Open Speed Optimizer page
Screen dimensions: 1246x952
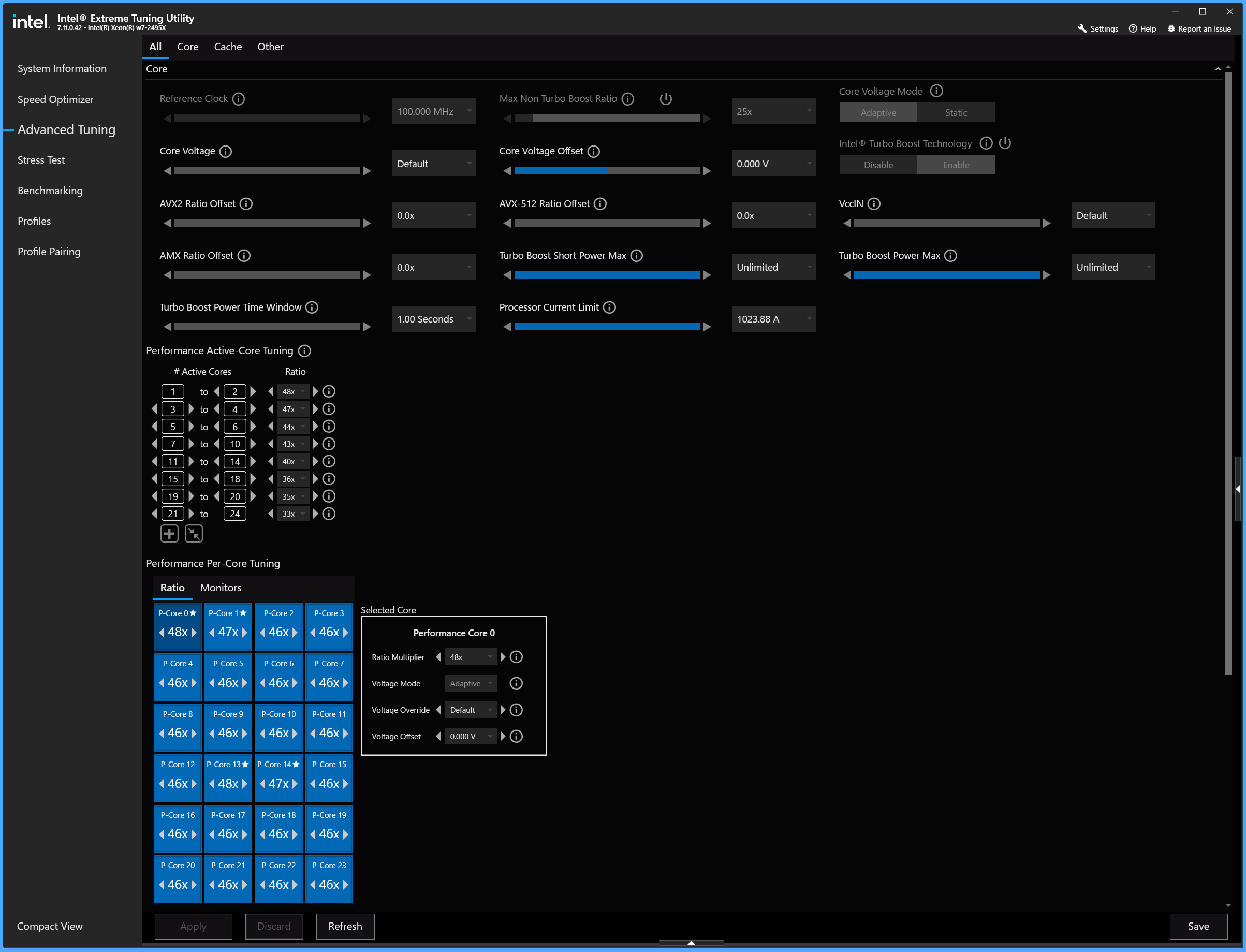click(55, 100)
